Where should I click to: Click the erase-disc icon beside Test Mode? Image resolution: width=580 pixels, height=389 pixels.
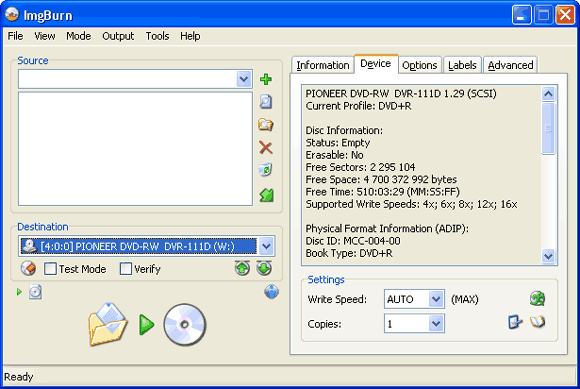pos(28,268)
